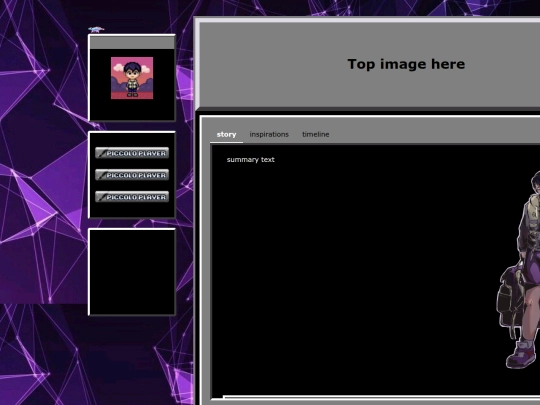Open the story tab
Screen dimensions: 540x405
pyautogui.click(x=226, y=134)
